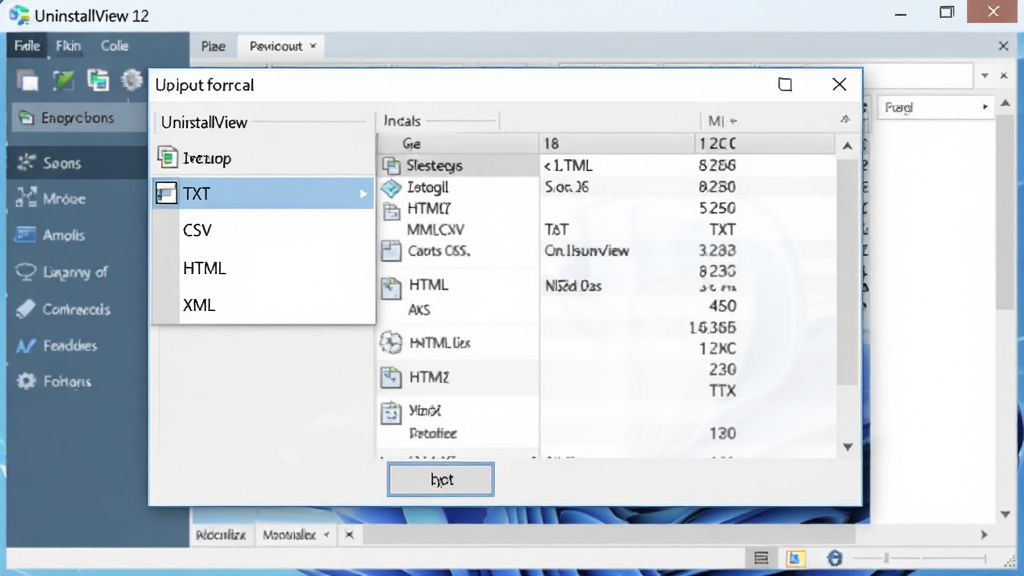Click the Niled Oas cell
The height and width of the screenshot is (576, 1024).
573,286
